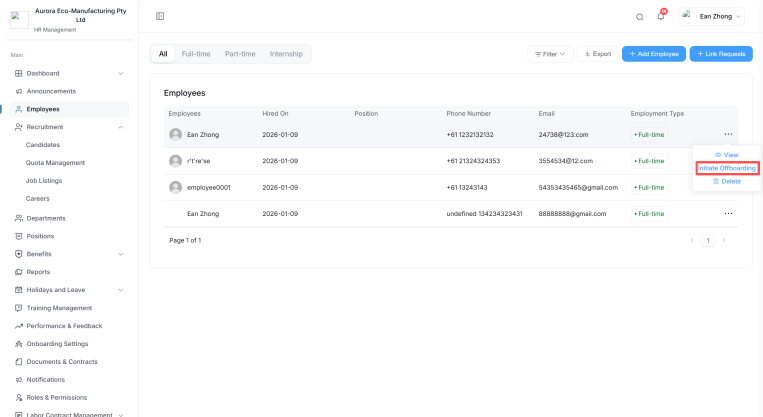The height and width of the screenshot is (417, 763).
Task: Open the notifications bell icon
Action: pyautogui.click(x=660, y=17)
